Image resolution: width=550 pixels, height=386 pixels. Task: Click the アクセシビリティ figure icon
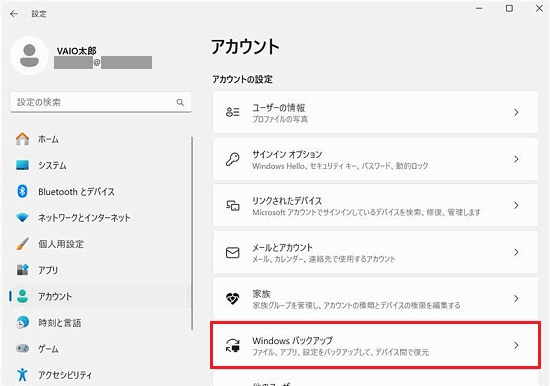coord(22,374)
